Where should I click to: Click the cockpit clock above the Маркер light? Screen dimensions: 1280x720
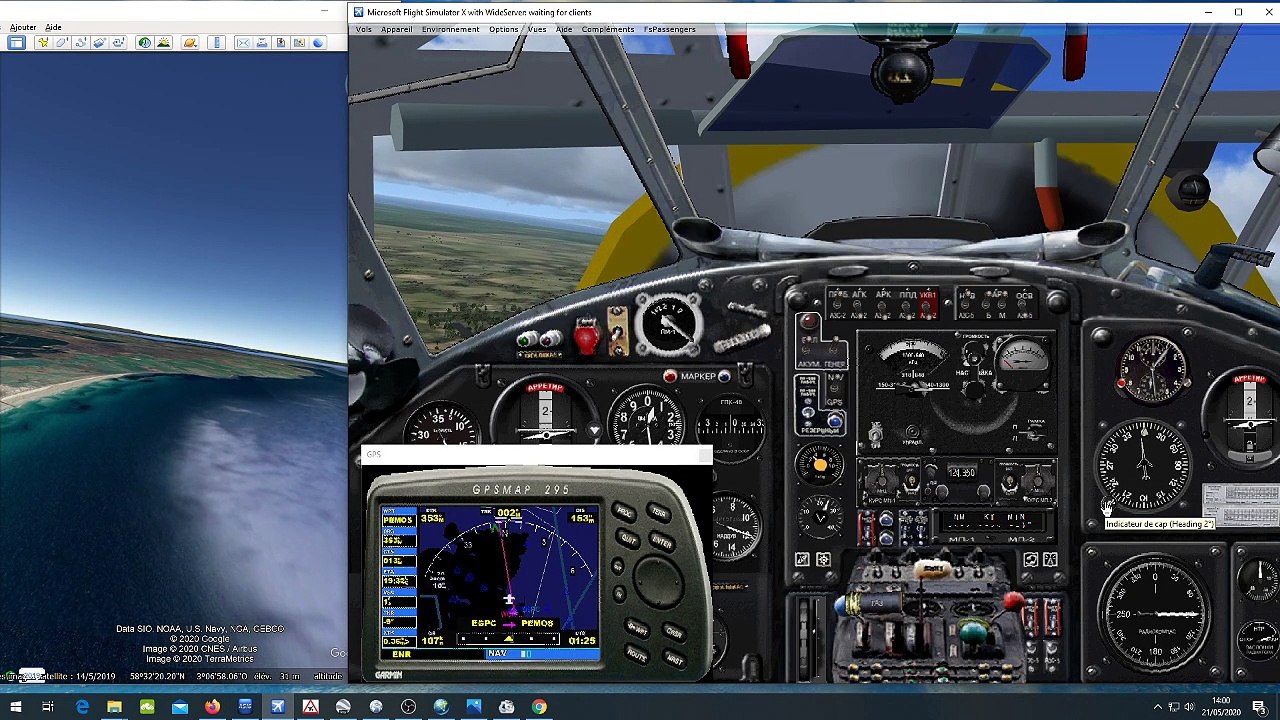point(668,324)
